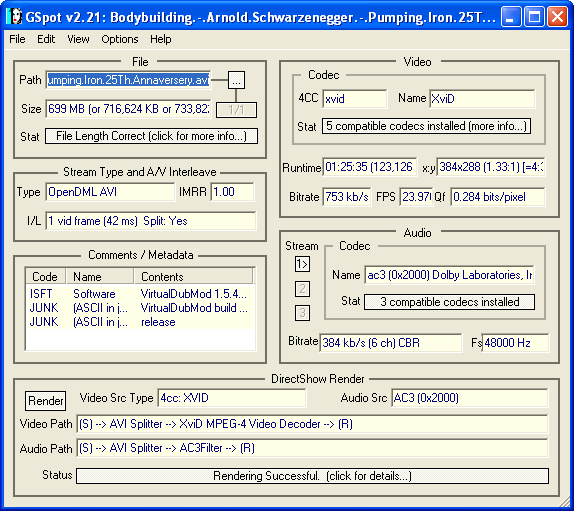The image size is (574, 511).
Task: Click the browse '...' button beside Path
Action: [236, 80]
